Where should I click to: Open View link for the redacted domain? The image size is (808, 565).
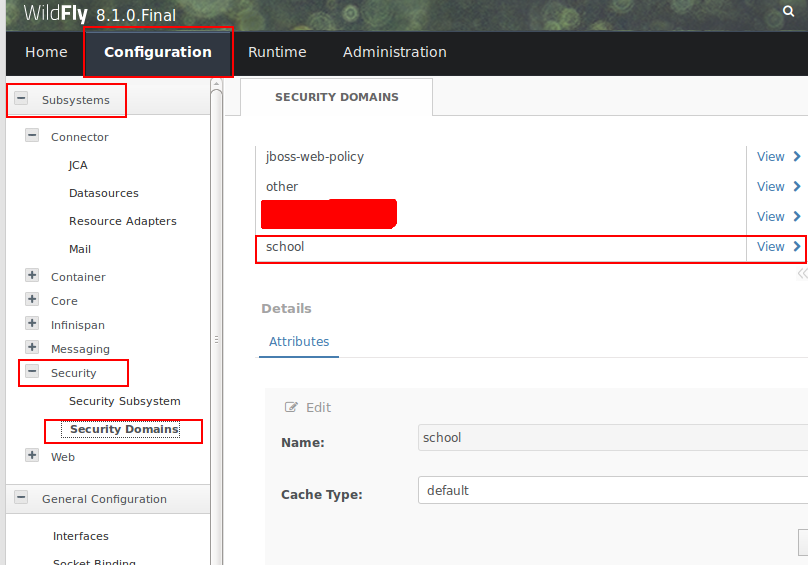pyautogui.click(x=770, y=217)
